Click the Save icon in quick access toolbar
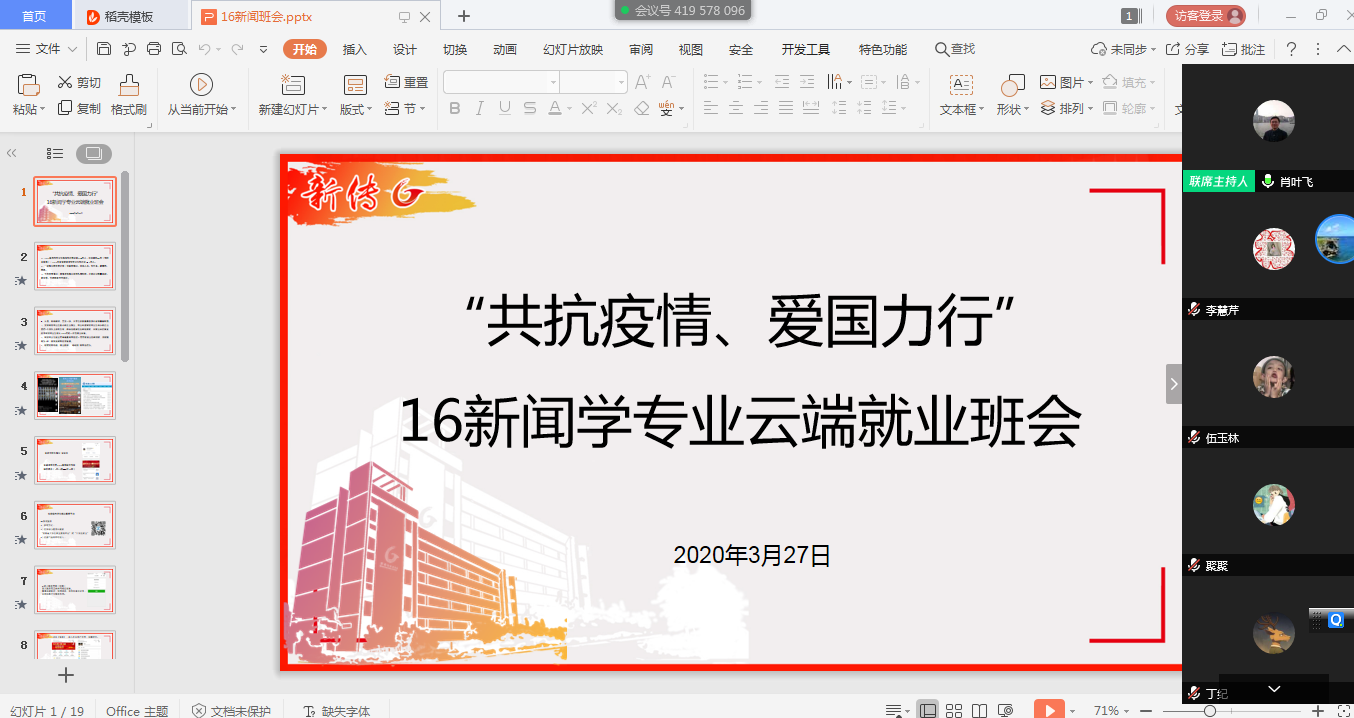Screen dimensions: 1354x718 click(104, 49)
